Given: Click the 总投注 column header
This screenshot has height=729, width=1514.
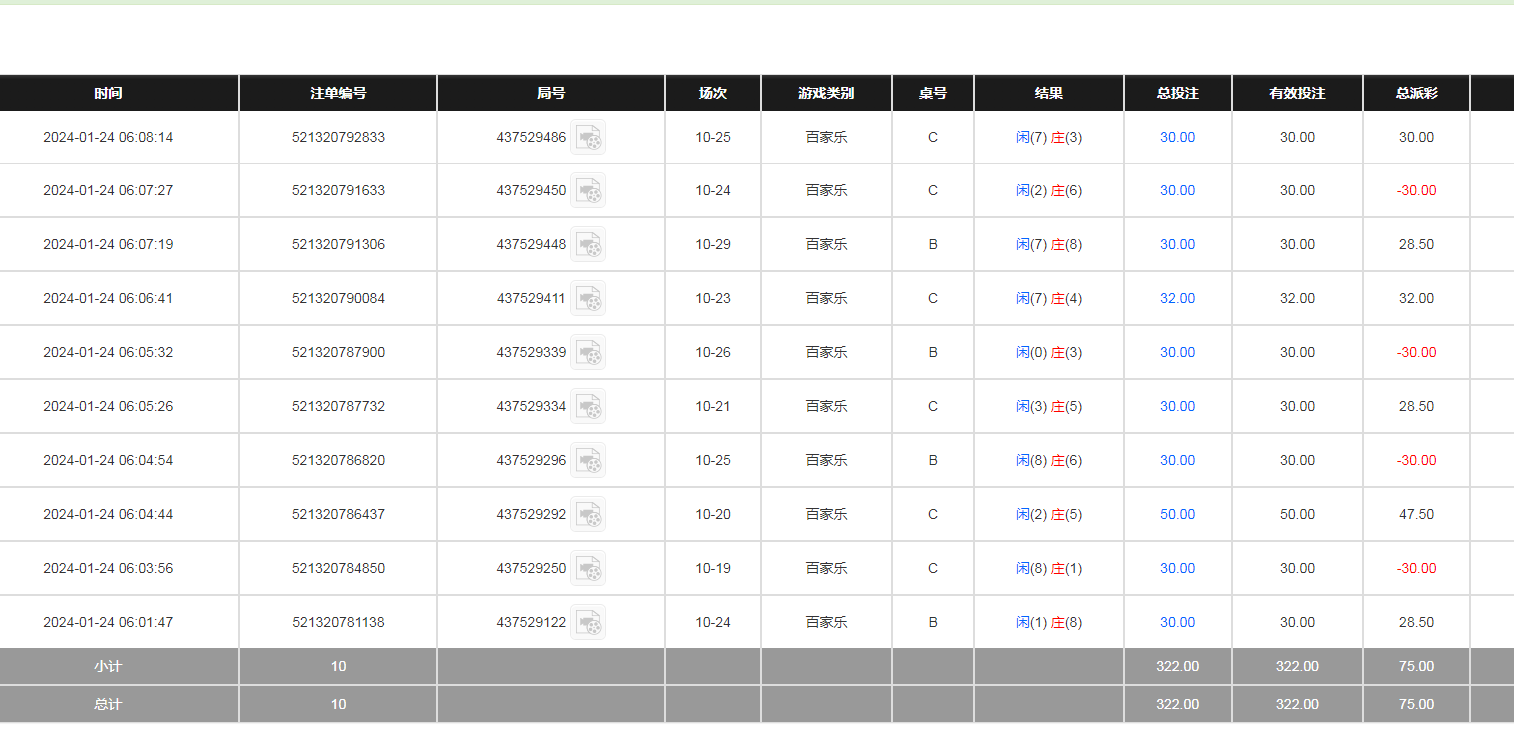Looking at the screenshot, I should pos(1177,93).
